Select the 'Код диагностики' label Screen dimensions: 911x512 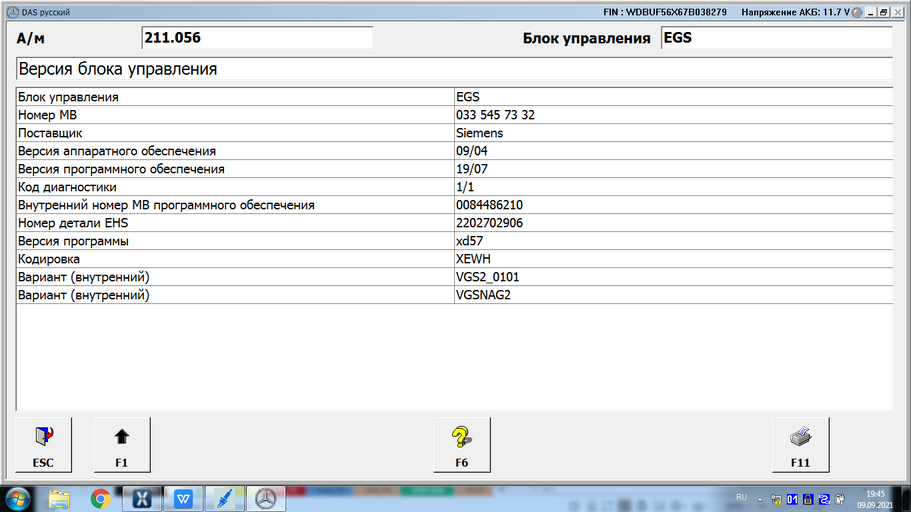67,187
